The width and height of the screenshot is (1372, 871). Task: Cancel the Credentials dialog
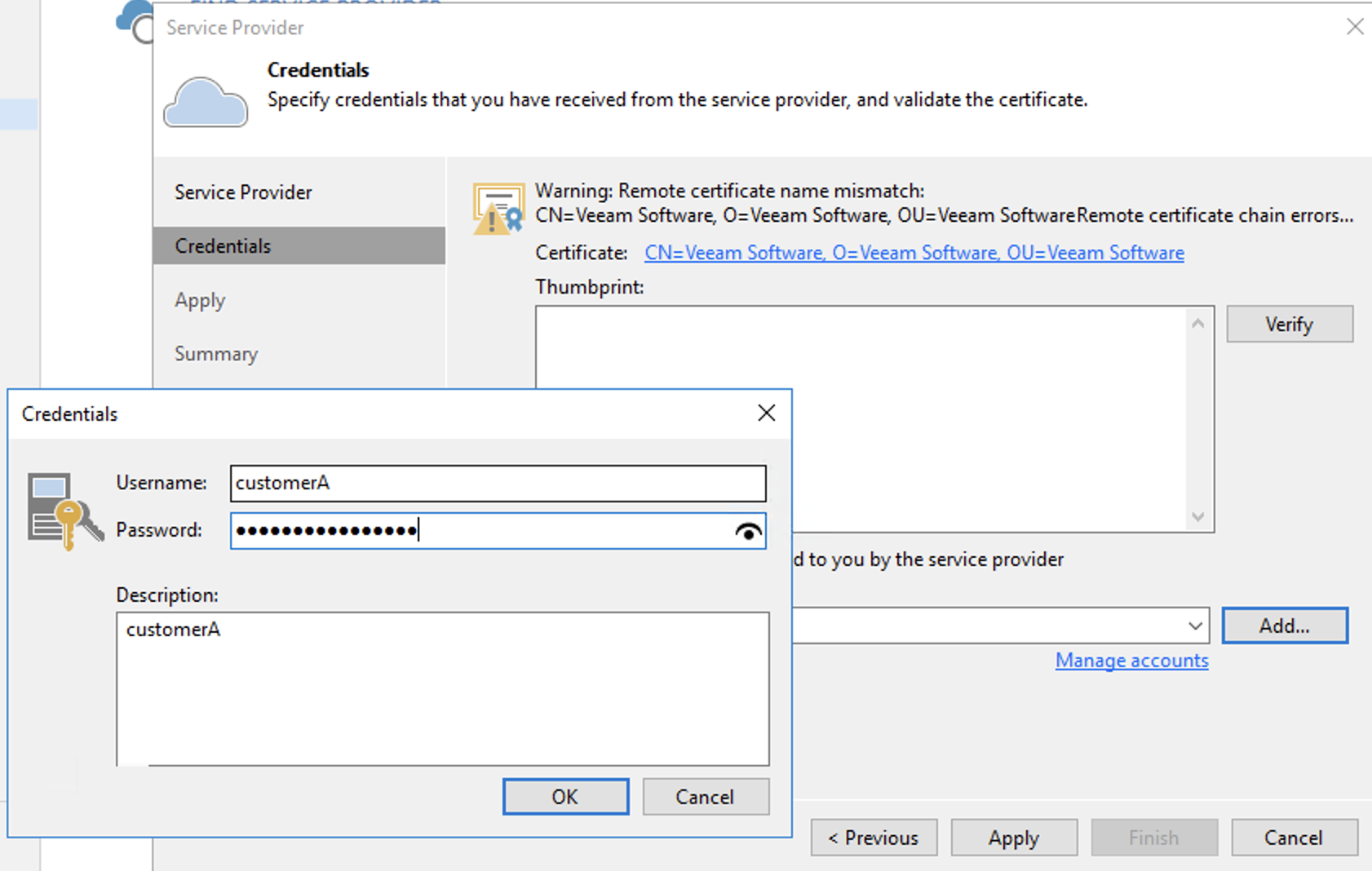pos(706,797)
